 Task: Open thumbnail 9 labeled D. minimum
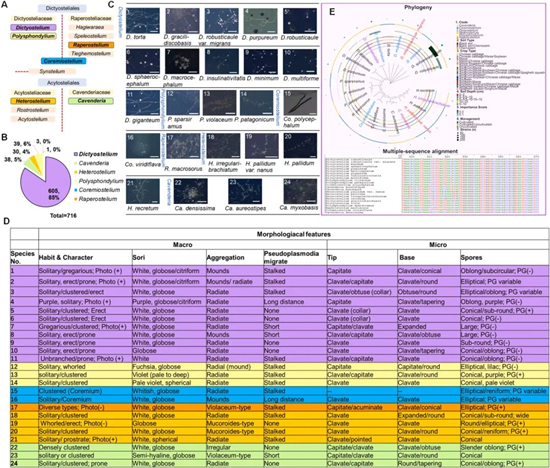[261, 61]
